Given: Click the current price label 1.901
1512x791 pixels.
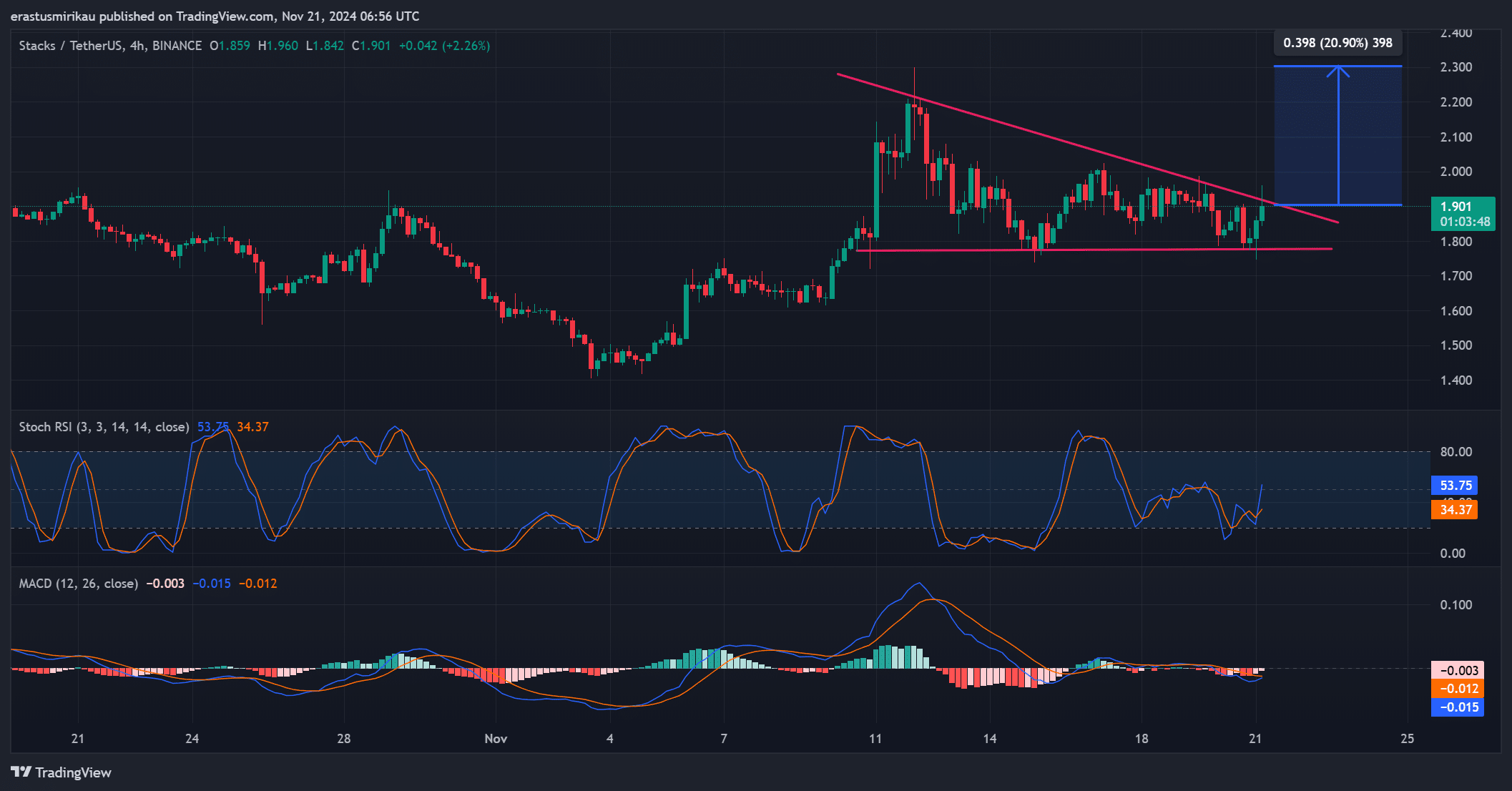Looking at the screenshot, I should coord(1463,214).
